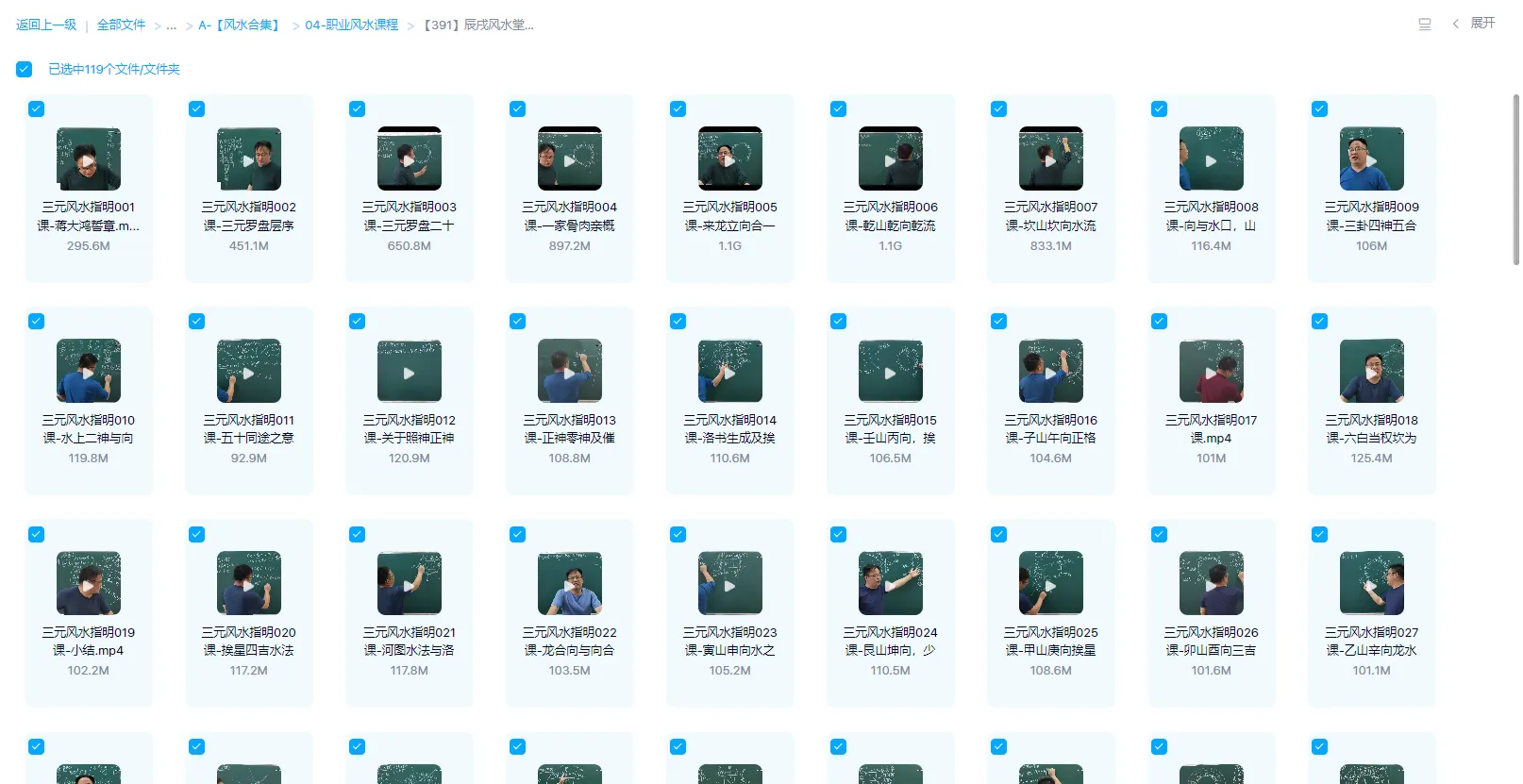The image size is (1523, 784).
Task: Play the 三元风水指明020 video thumbnail
Action: (249, 584)
